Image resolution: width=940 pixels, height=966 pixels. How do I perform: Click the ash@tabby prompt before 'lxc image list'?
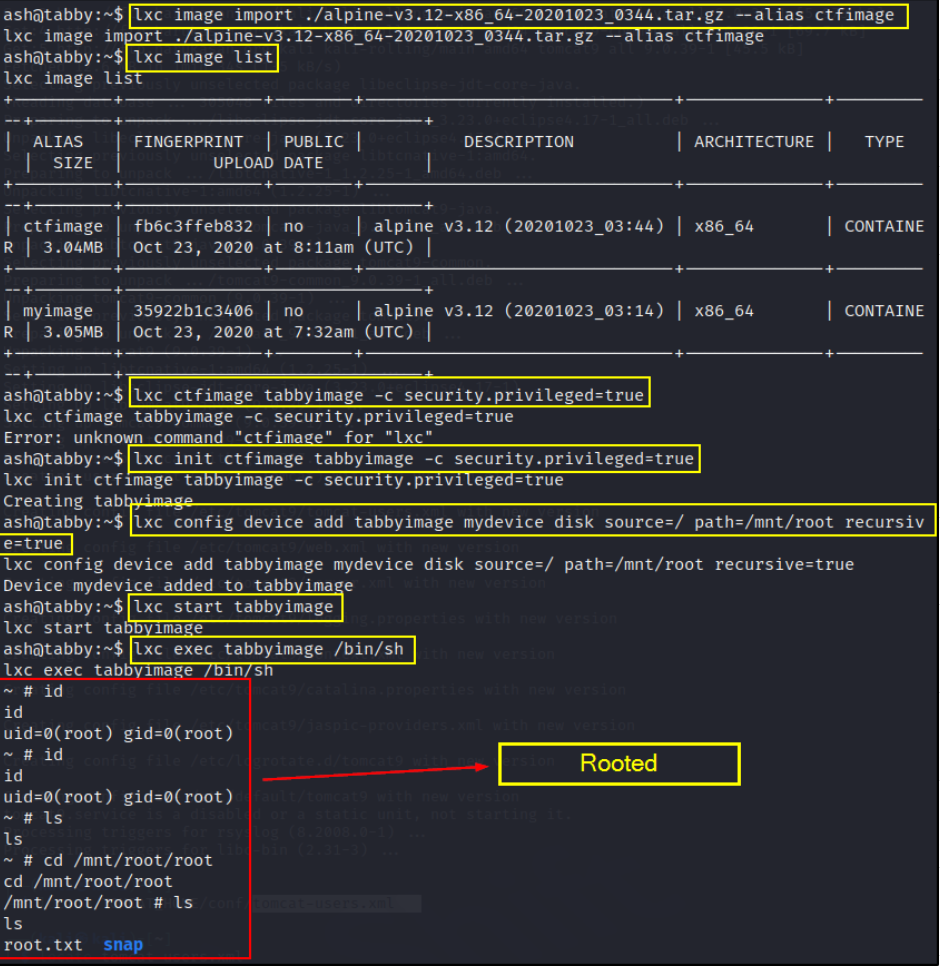click(63, 57)
